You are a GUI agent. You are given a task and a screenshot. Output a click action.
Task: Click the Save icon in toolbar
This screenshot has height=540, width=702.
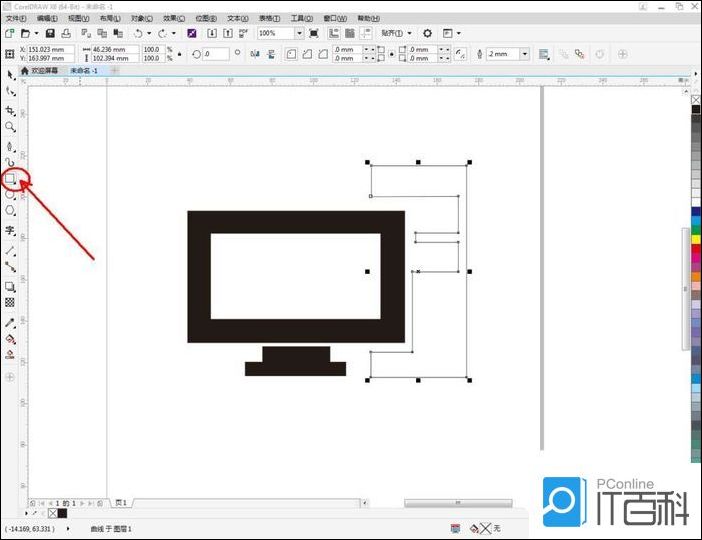click(x=49, y=33)
